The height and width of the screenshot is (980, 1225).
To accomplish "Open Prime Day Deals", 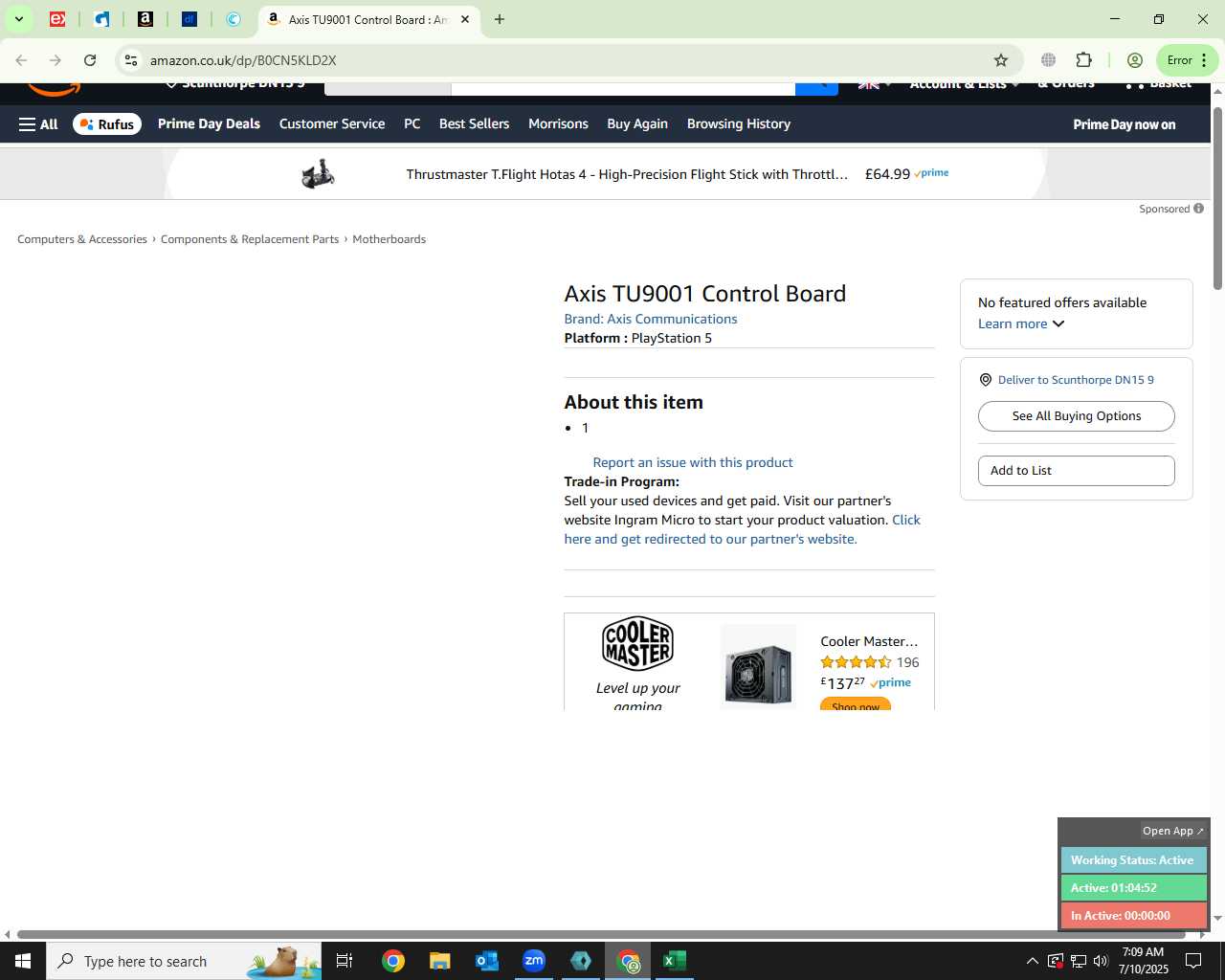I will [x=209, y=124].
